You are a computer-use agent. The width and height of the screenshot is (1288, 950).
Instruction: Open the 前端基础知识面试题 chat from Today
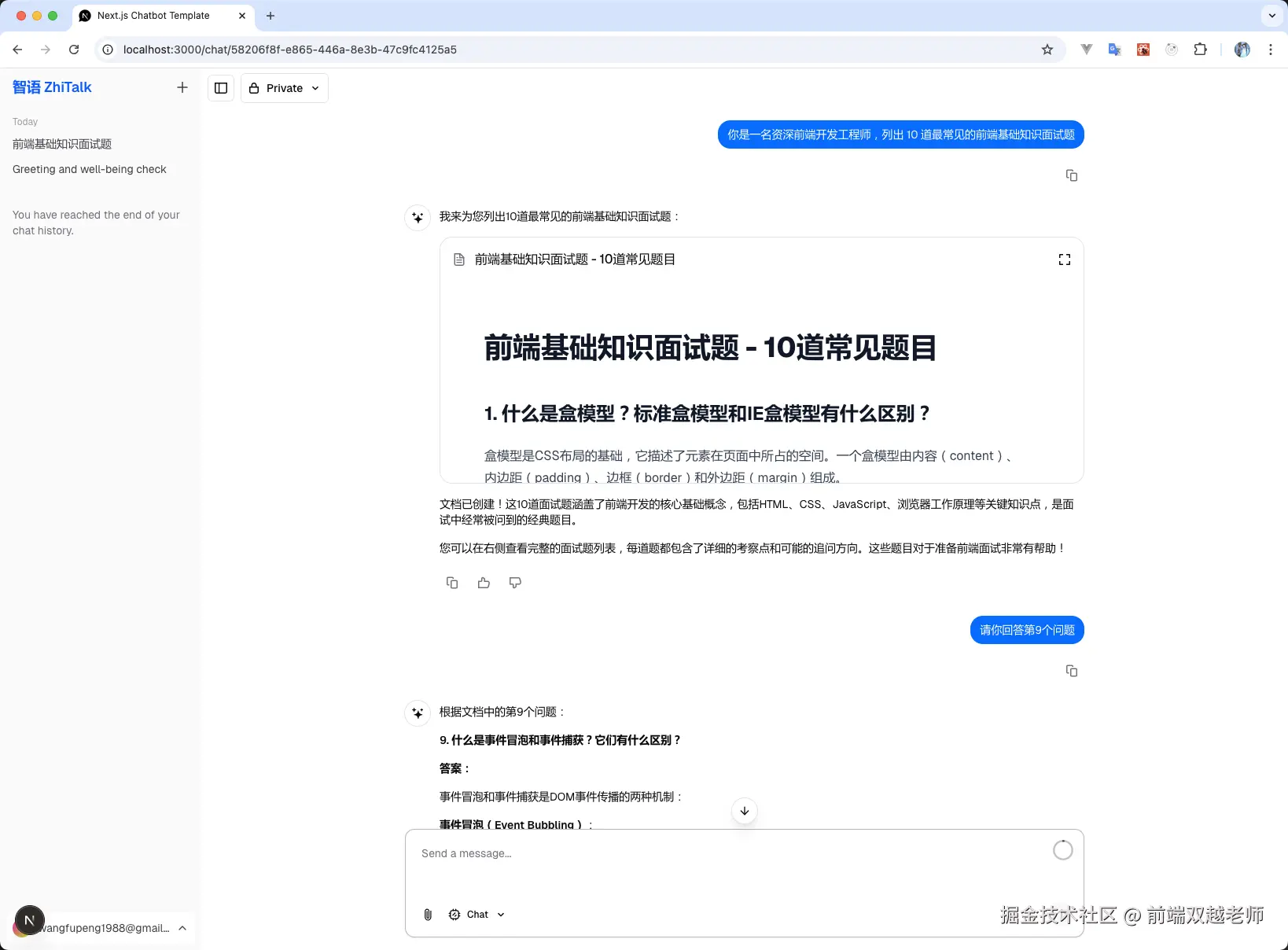pos(61,144)
